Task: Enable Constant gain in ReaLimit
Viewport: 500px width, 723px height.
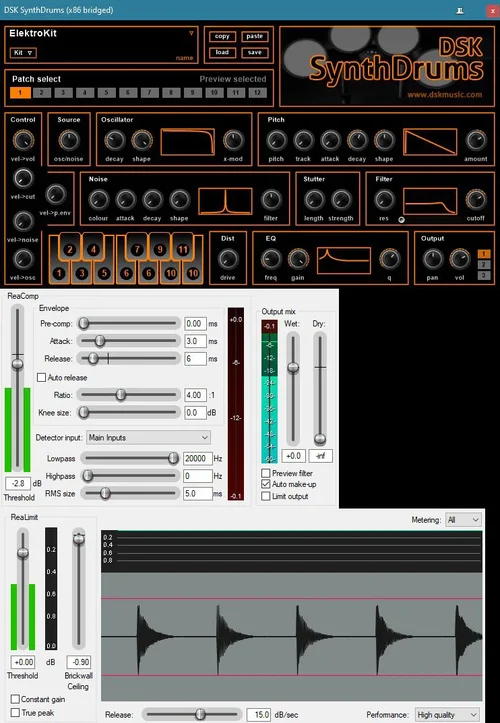Action: (15, 699)
